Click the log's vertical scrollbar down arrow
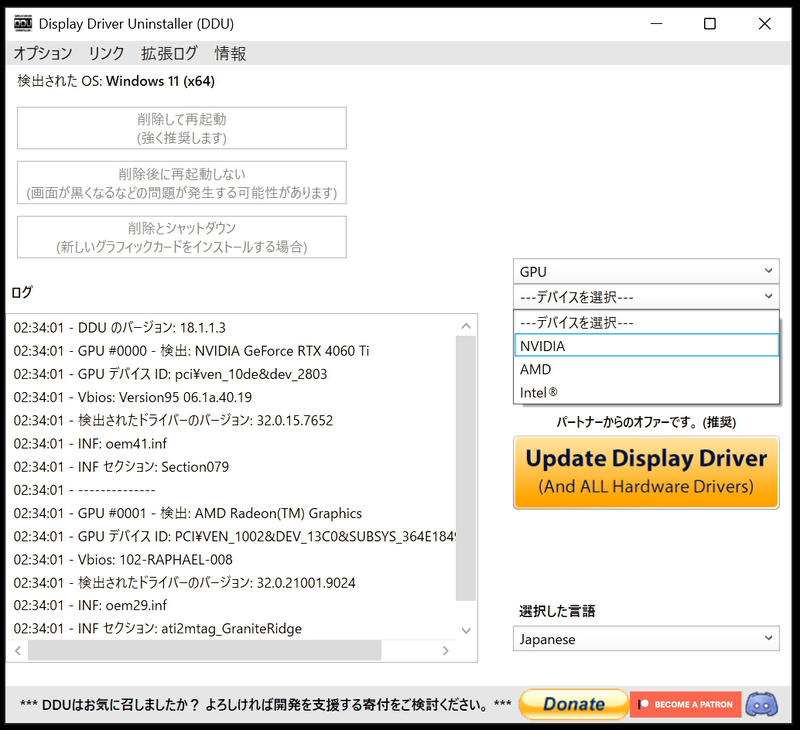The width and height of the screenshot is (800, 730). (x=467, y=630)
